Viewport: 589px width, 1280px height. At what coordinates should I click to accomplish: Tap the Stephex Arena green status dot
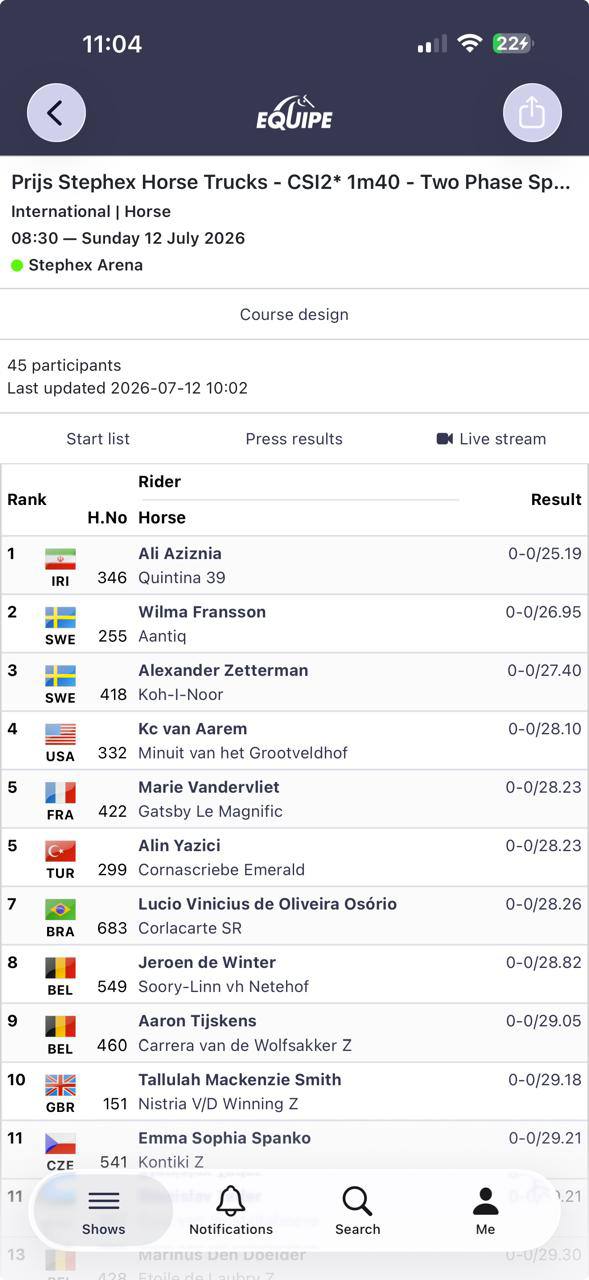(17, 265)
